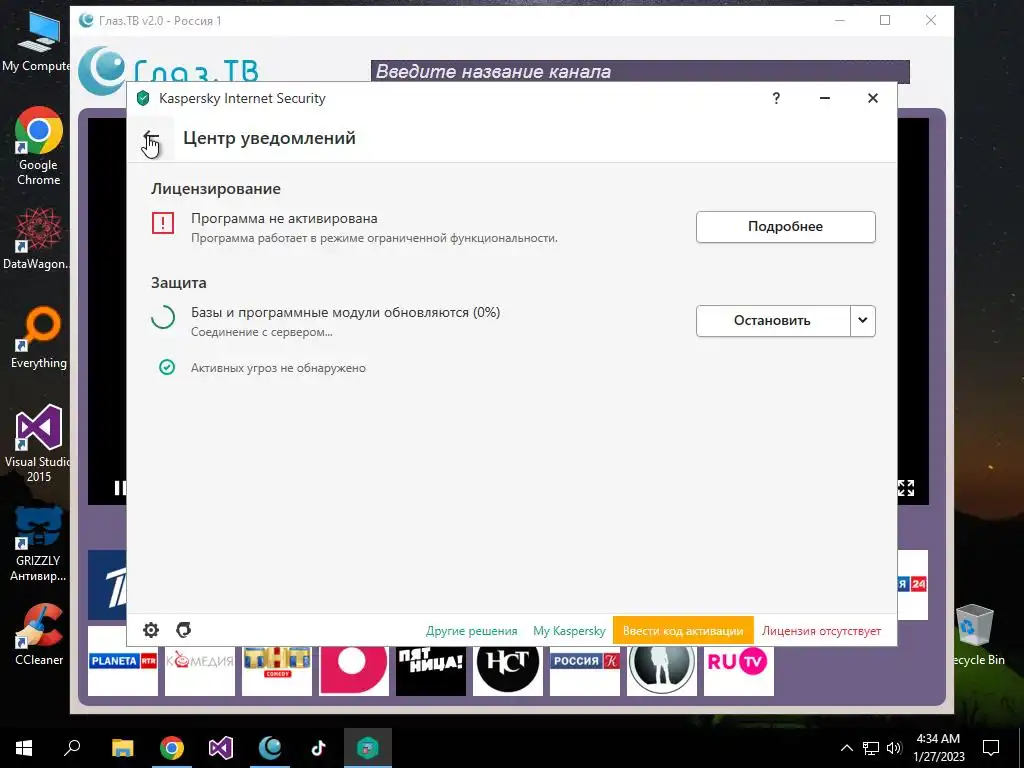Open network status tray icon
Image resolution: width=1024 pixels, height=768 pixels.
point(871,748)
